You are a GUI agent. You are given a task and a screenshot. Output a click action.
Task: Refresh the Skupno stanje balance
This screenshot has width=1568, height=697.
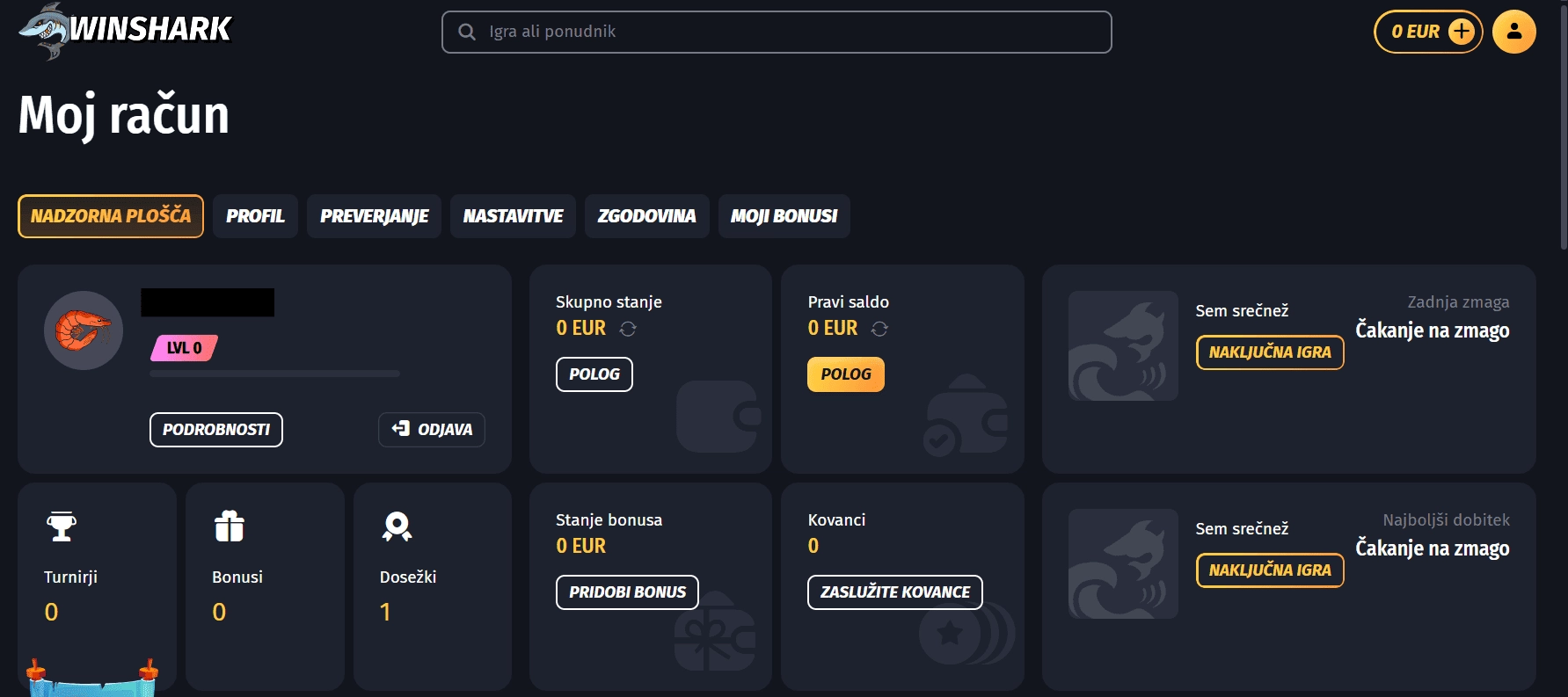(628, 329)
